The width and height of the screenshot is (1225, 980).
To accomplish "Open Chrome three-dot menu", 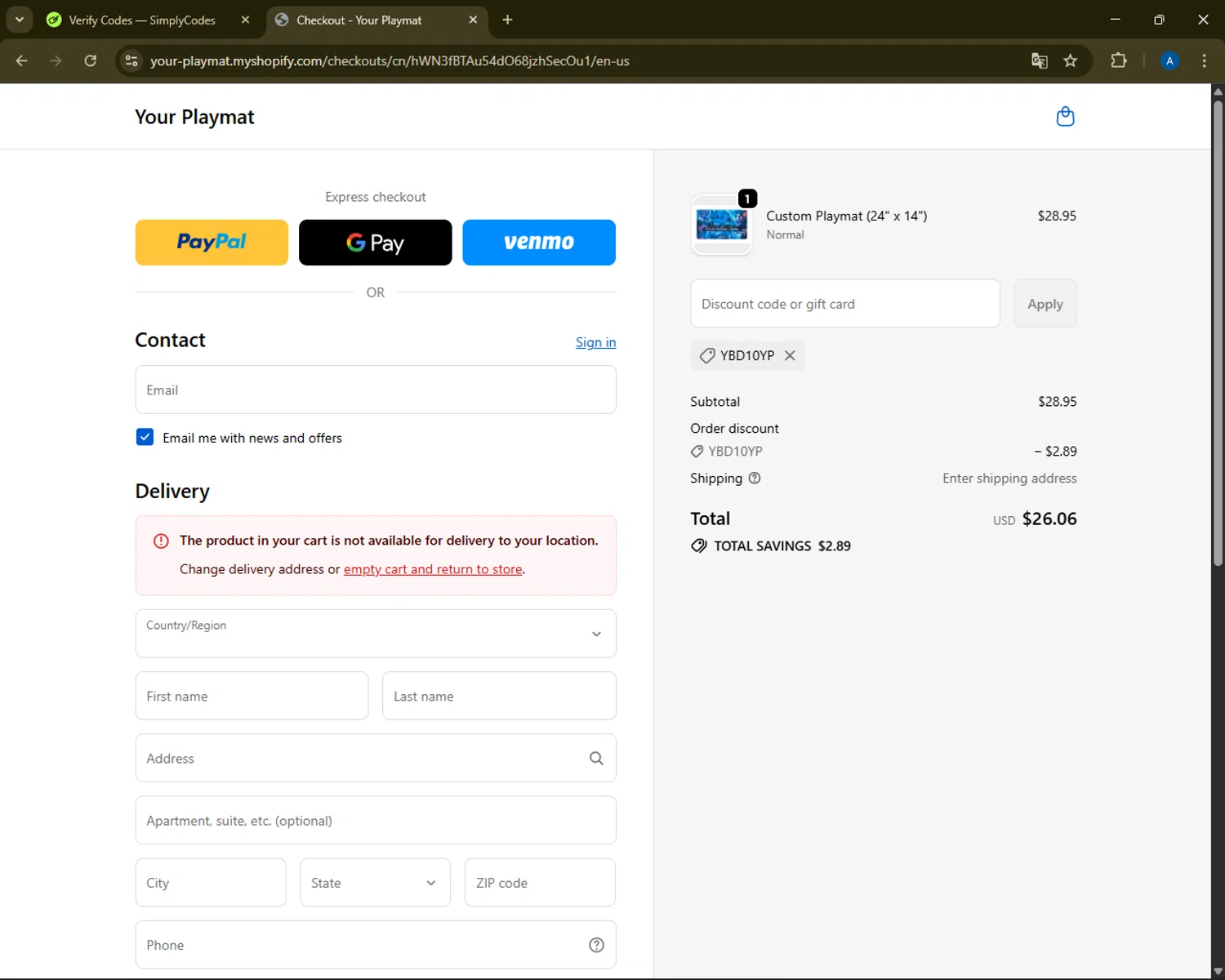I will tap(1204, 60).
